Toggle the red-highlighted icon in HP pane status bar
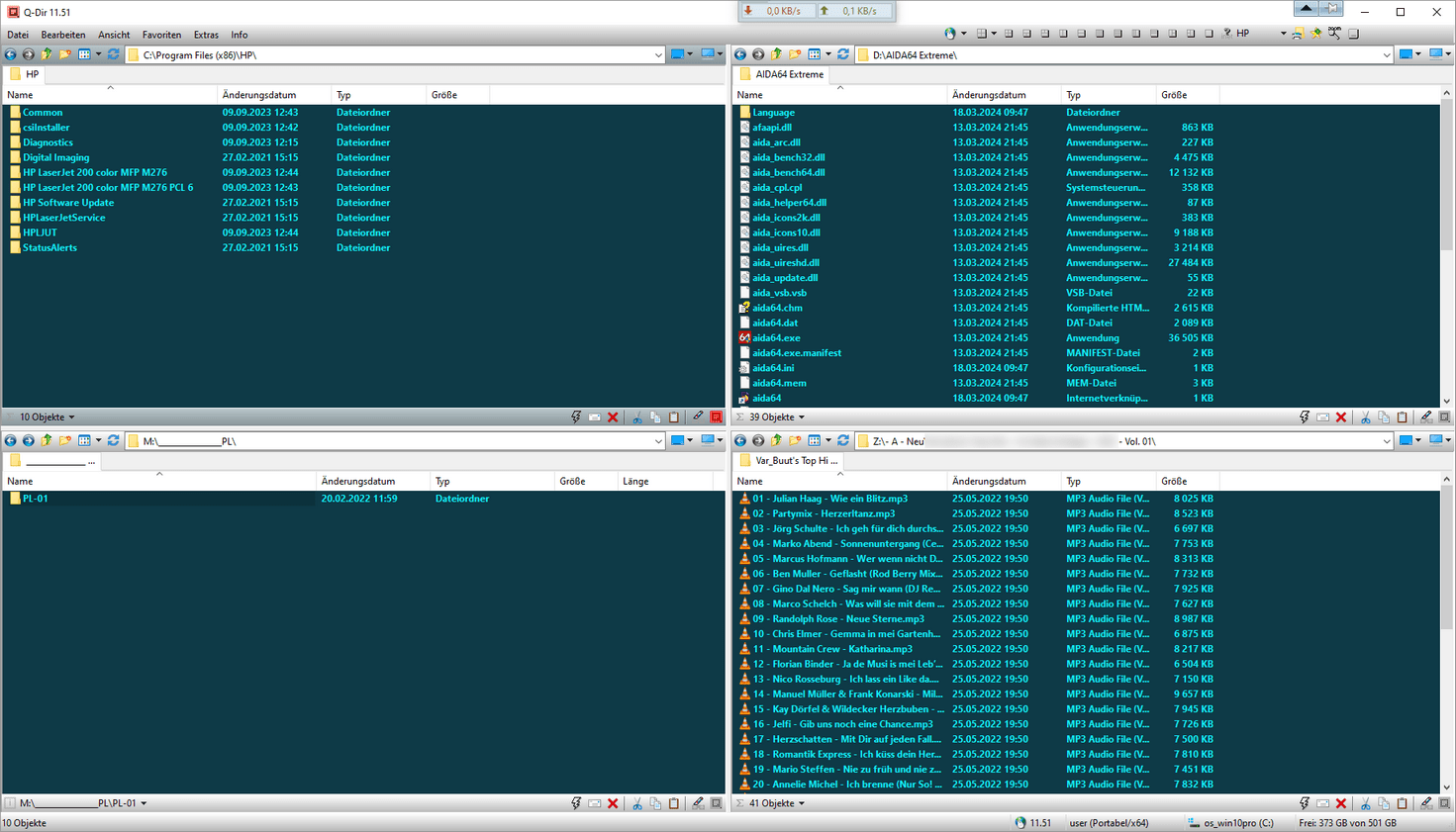Image resolution: width=1456 pixels, height=832 pixels. (717, 417)
